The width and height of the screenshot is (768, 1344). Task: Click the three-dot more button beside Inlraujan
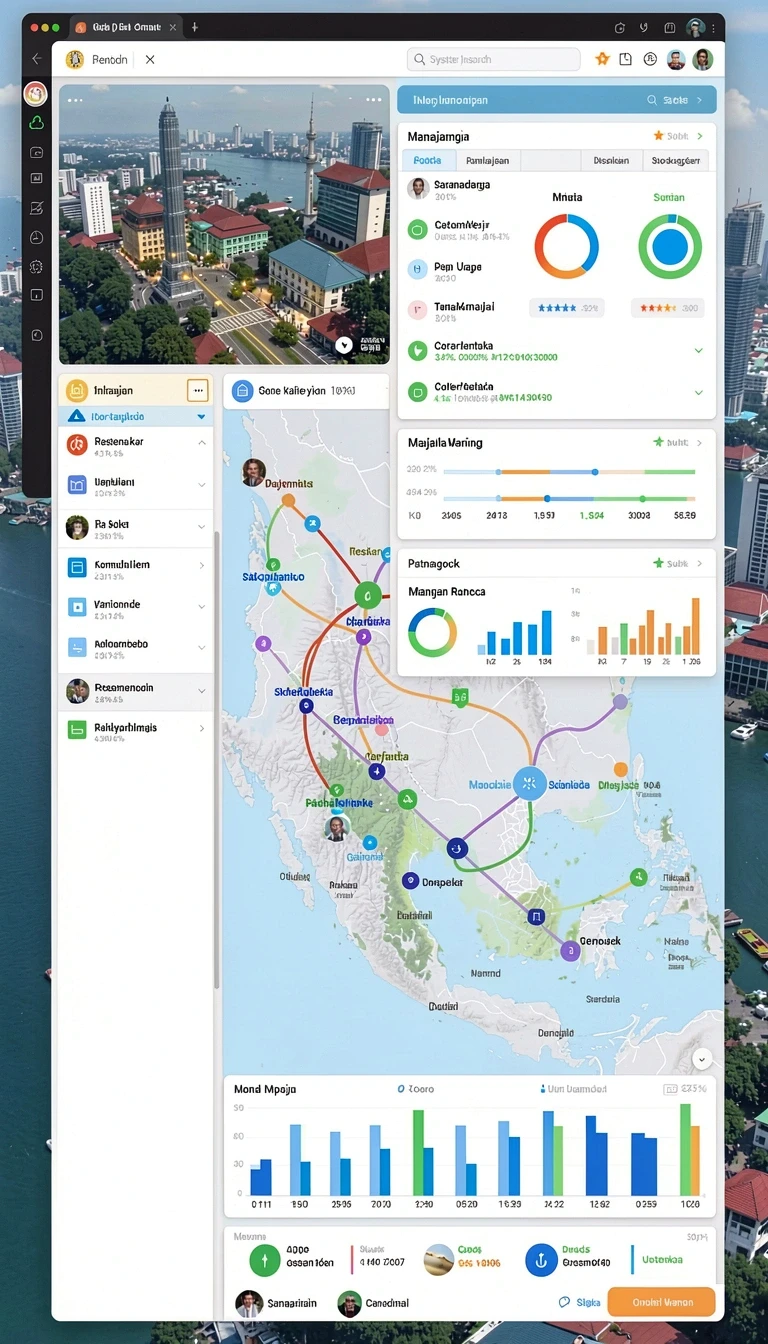pyautogui.click(x=198, y=391)
